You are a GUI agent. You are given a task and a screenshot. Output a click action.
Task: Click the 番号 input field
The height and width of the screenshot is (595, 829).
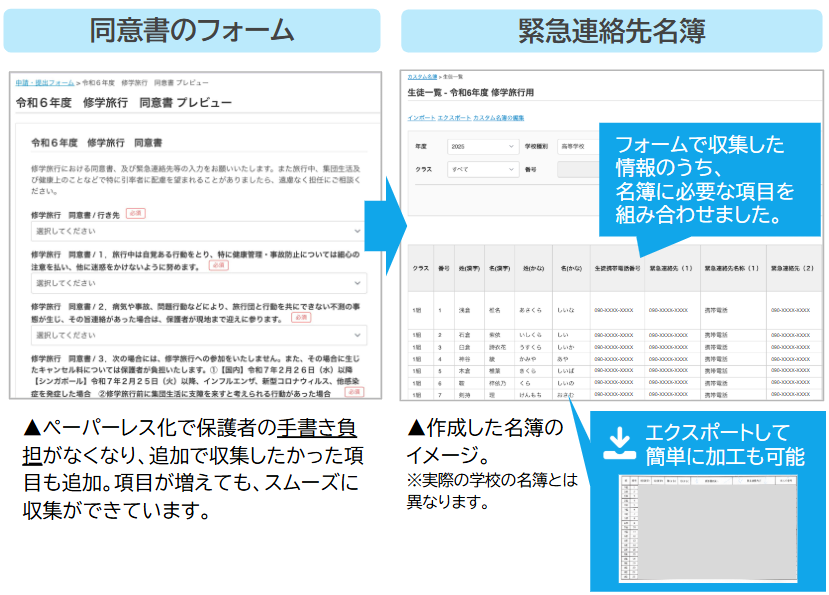pyautogui.click(x=578, y=169)
